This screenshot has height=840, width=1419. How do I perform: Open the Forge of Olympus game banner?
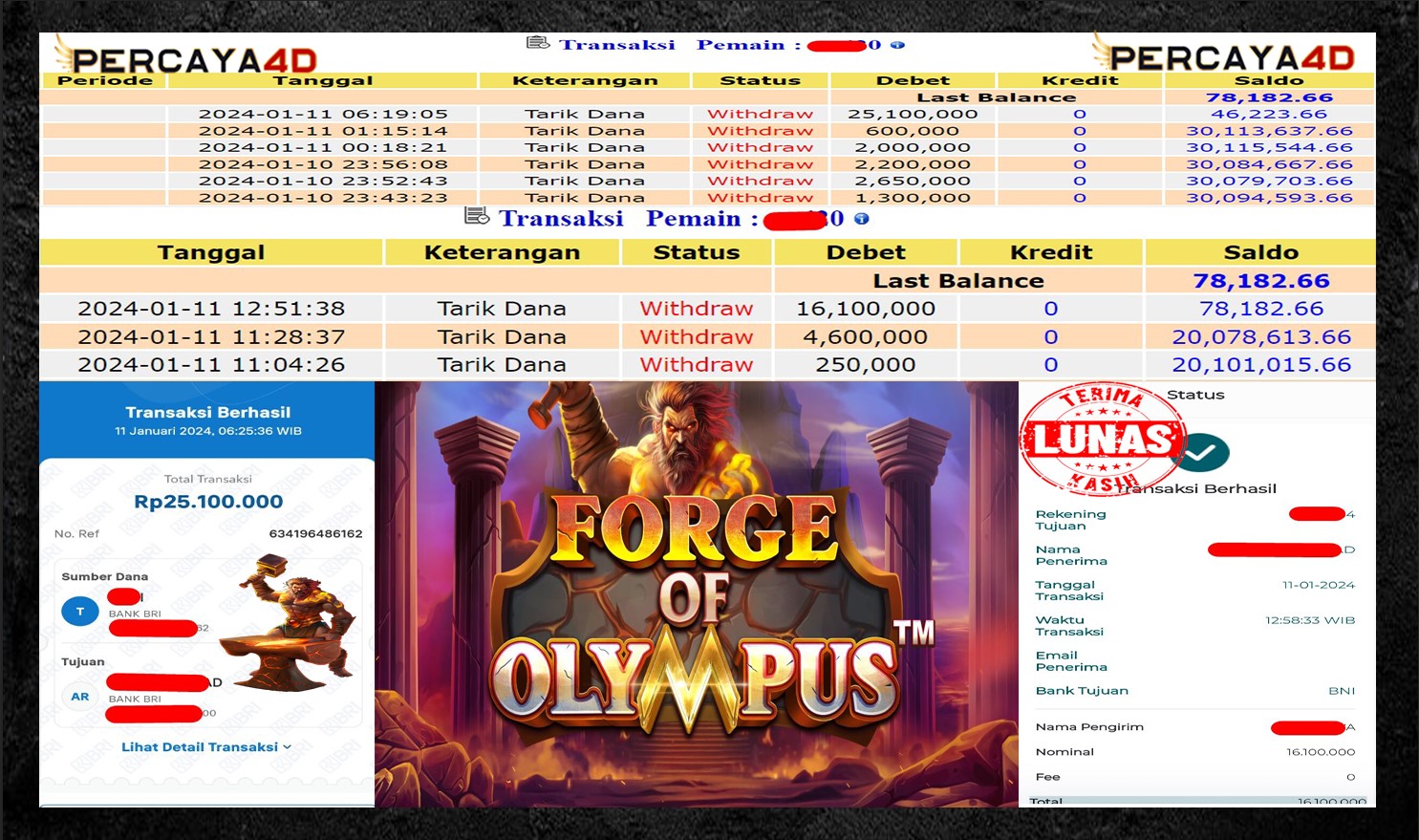click(696, 594)
